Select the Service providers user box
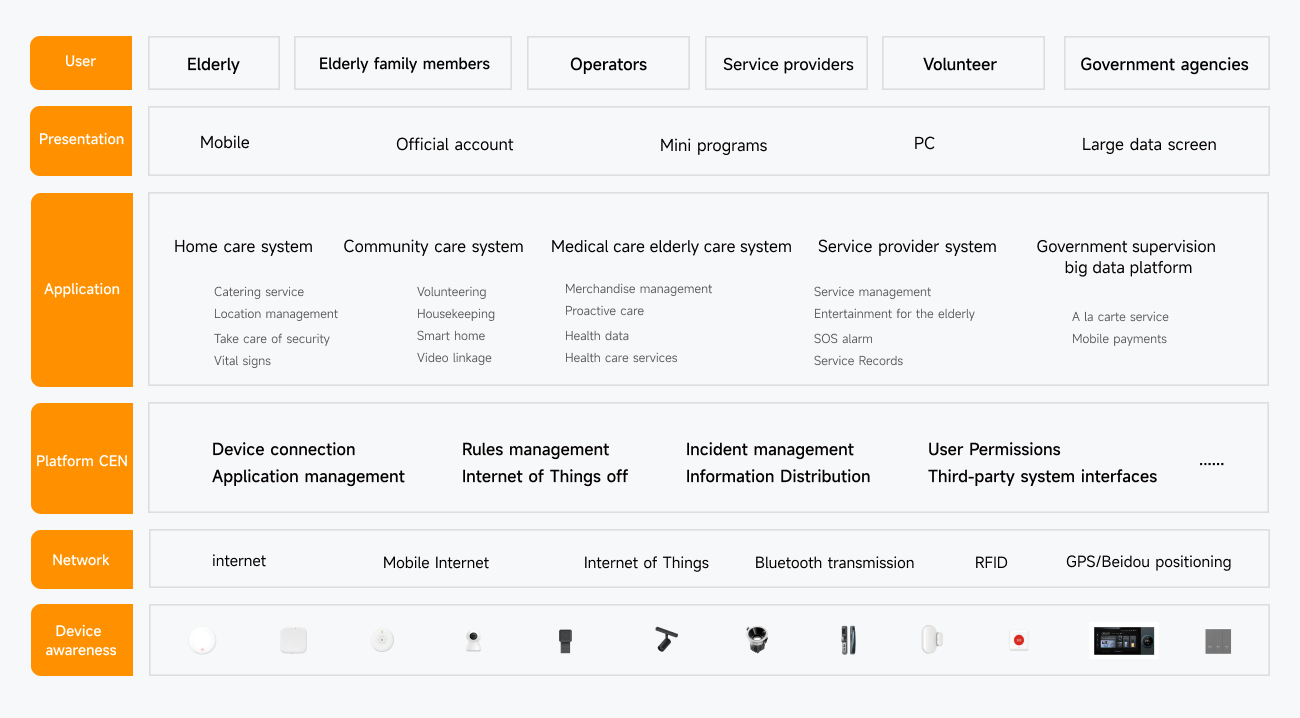Image resolution: width=1300 pixels, height=718 pixels. tap(787, 64)
